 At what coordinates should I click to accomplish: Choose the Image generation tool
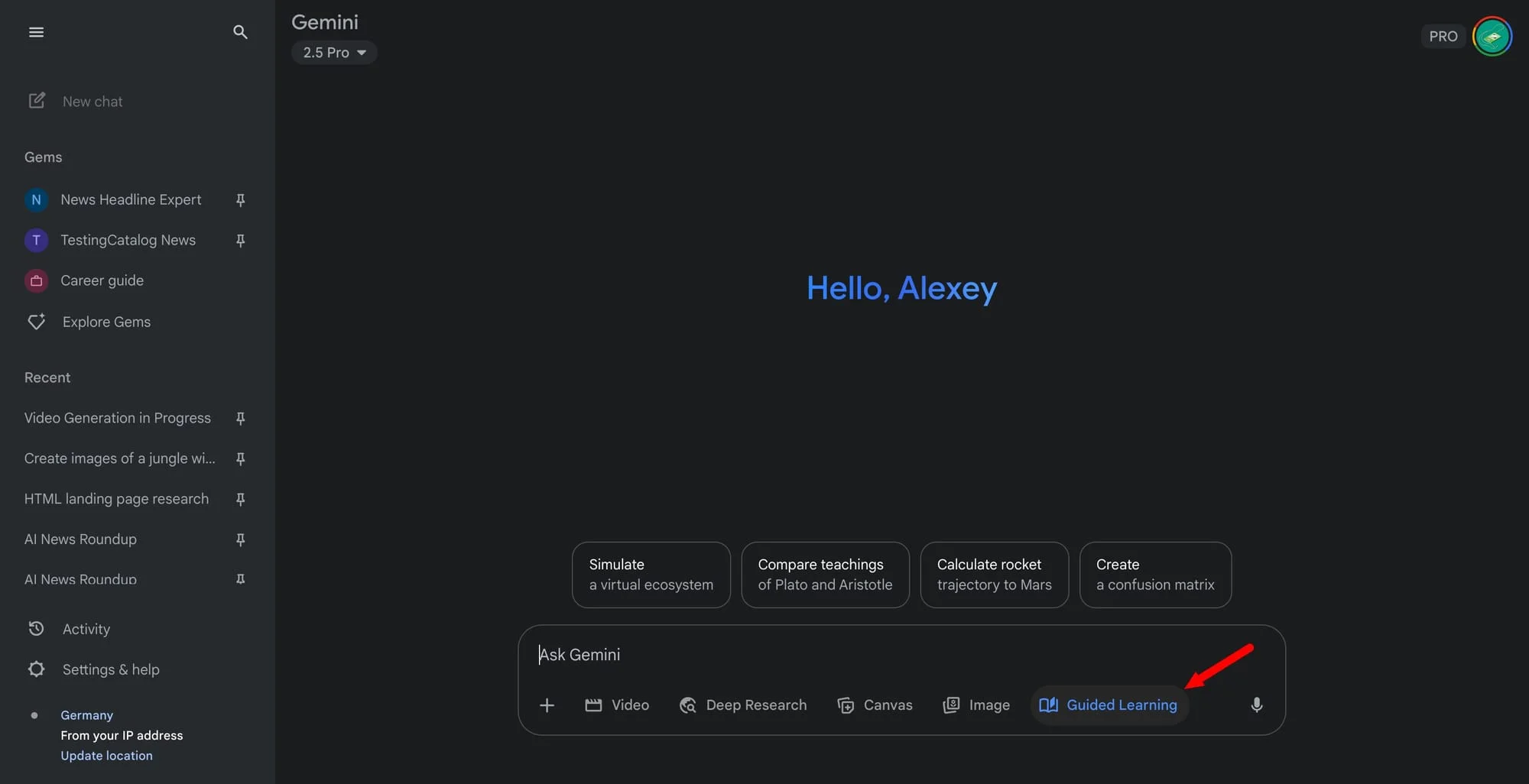[x=976, y=705]
